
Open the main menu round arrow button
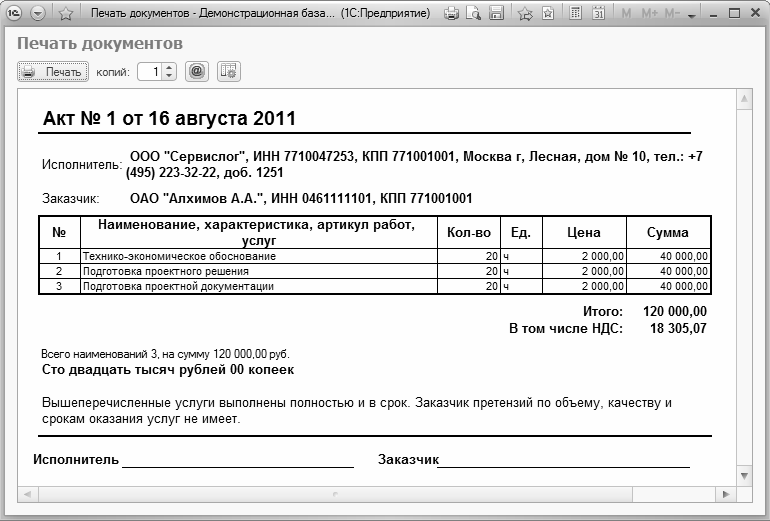pos(38,14)
